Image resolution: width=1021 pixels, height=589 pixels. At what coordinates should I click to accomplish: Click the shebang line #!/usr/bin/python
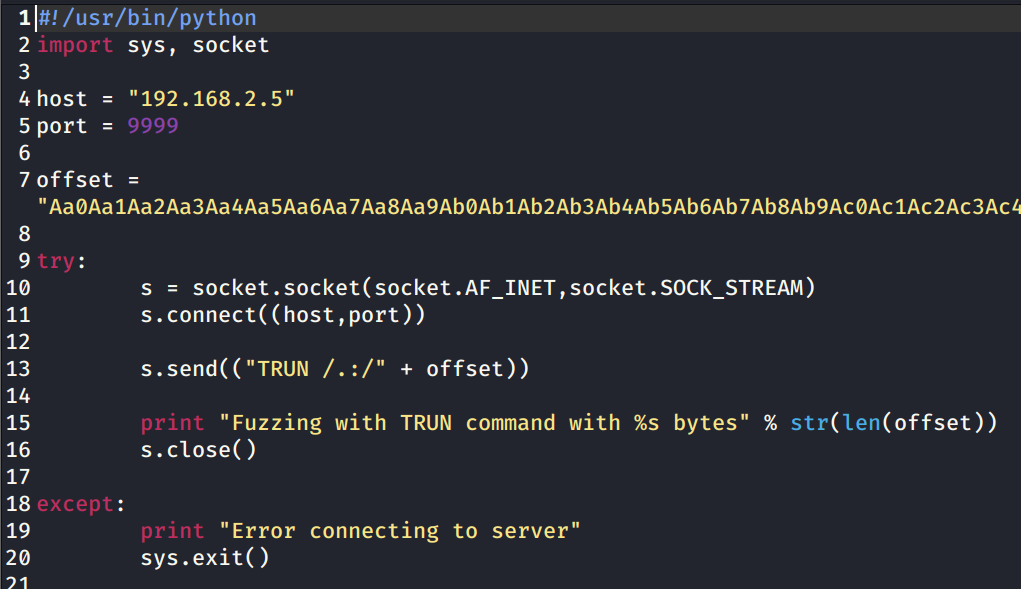click(x=147, y=18)
